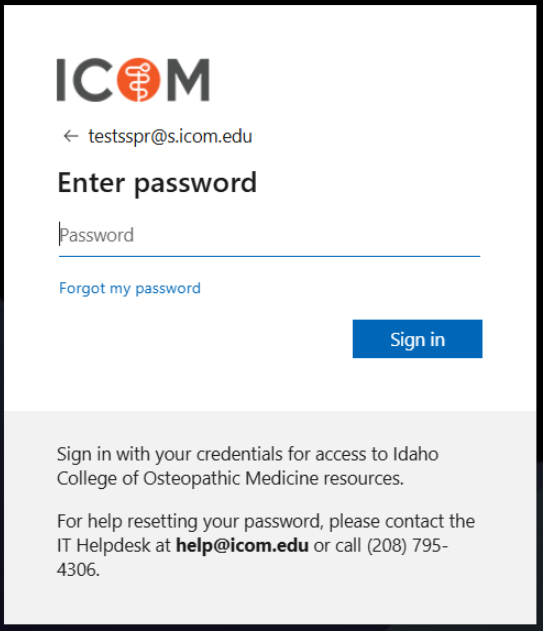Image resolution: width=543 pixels, height=631 pixels.
Task: Click the (208) 795 phone number text
Action: (x=407, y=546)
